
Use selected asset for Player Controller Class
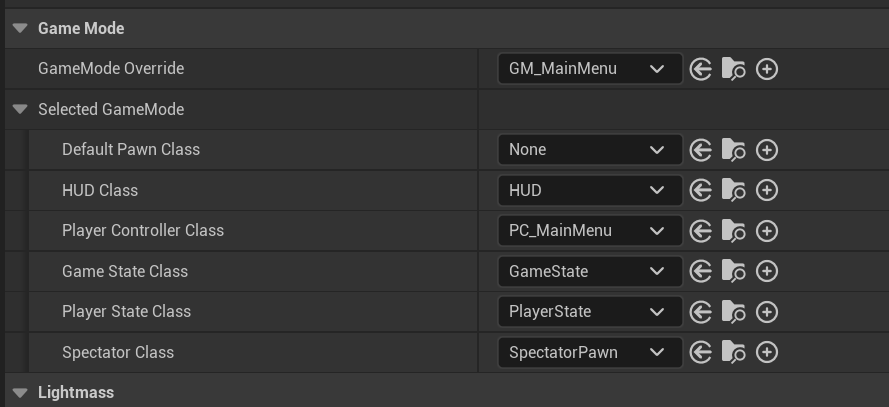(x=701, y=231)
